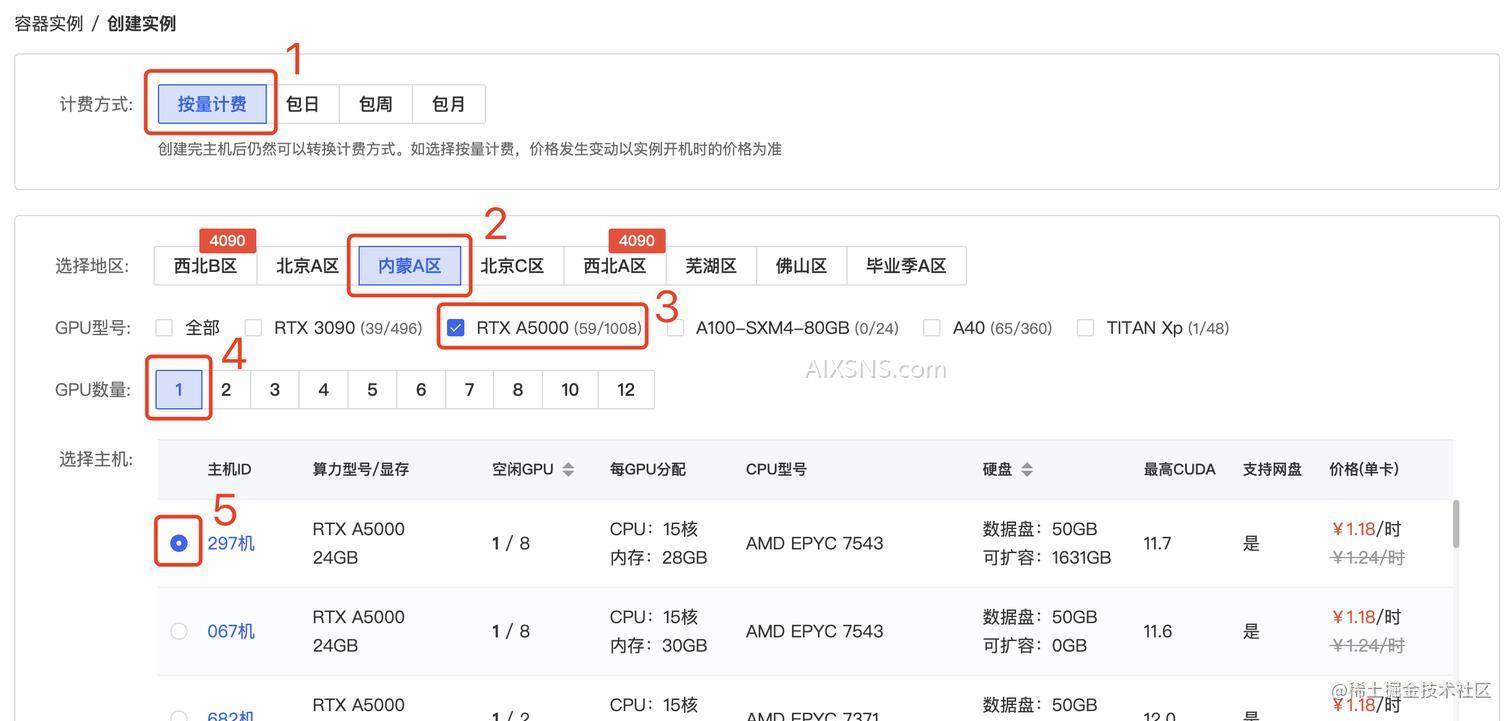Viewport: 1512px width, 721px height.
Task: Set GPU数量 to 2
Action: pos(225,389)
